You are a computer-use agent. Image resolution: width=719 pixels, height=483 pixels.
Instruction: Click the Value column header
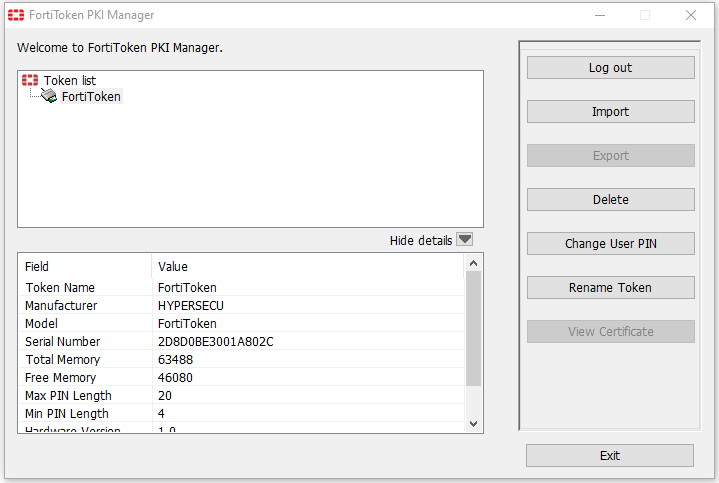click(308, 266)
